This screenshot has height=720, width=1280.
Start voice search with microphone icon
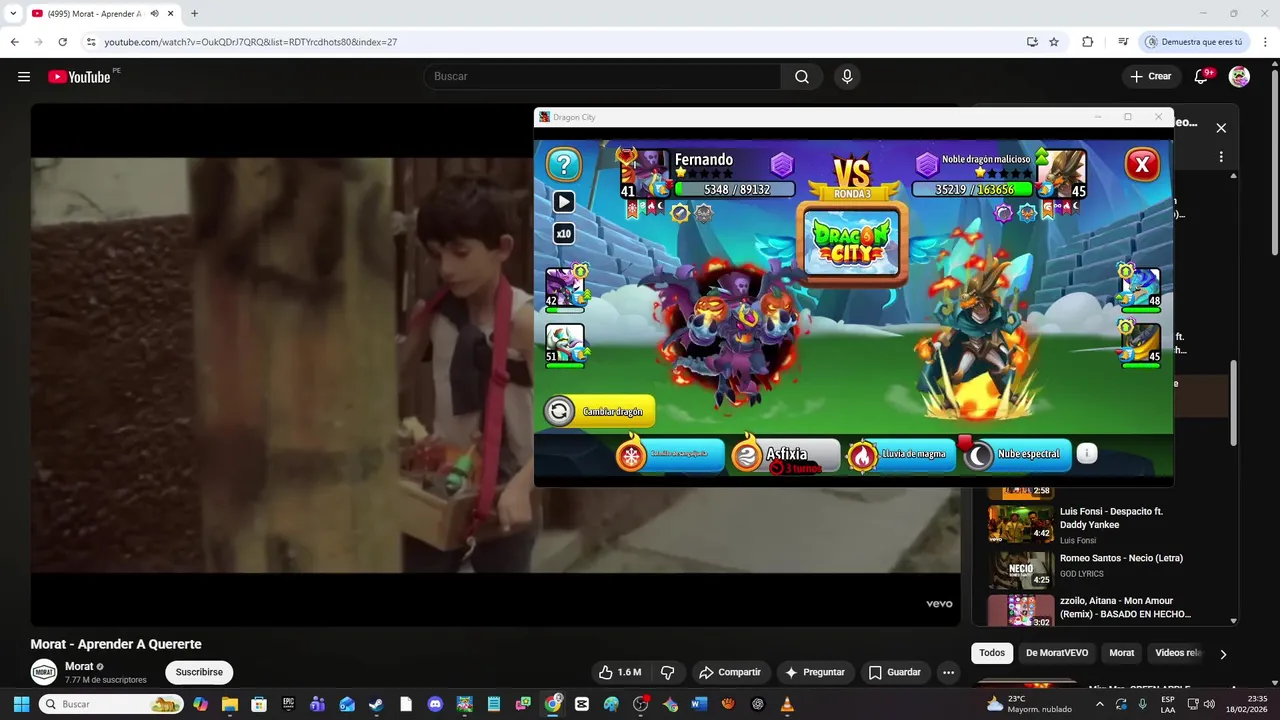click(x=847, y=76)
